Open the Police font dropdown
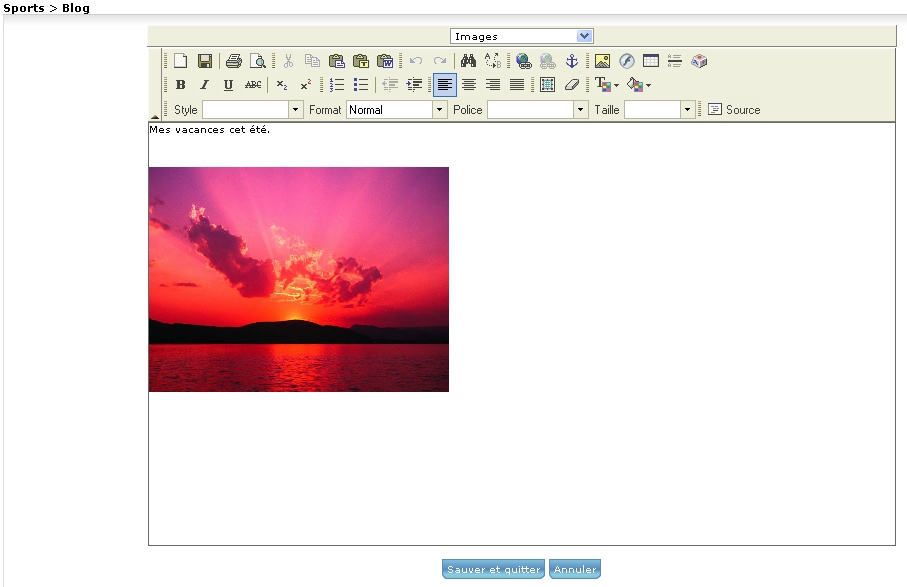Viewport: 907px width, 587px height. (x=538, y=109)
